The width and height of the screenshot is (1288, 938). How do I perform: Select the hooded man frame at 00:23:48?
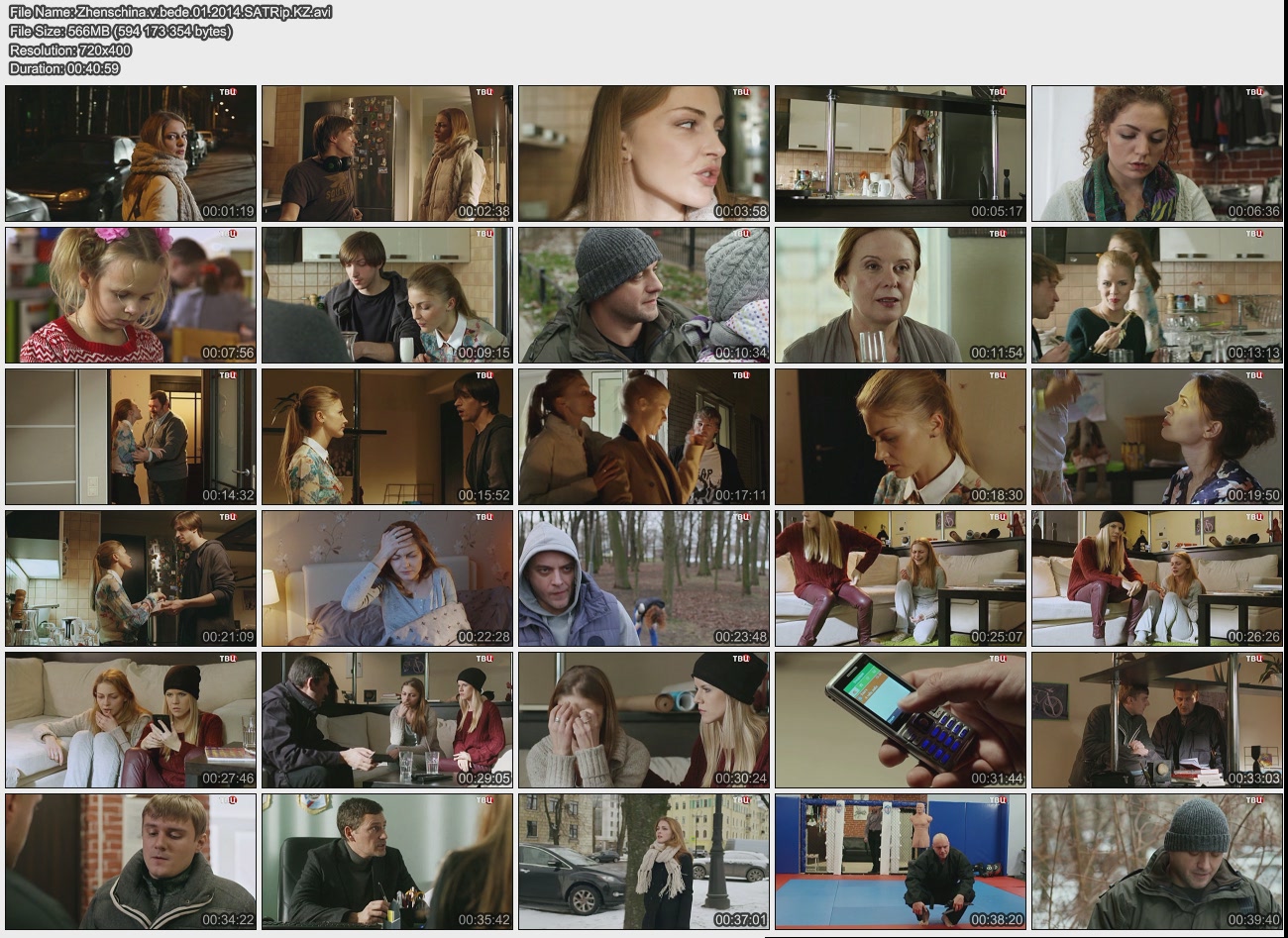coord(644,578)
